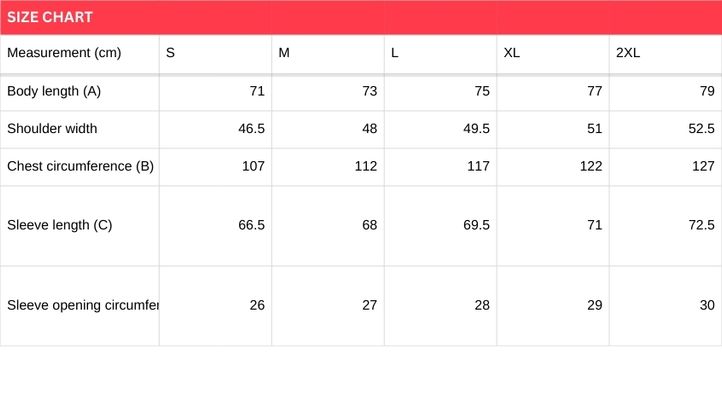722x406 pixels.
Task: Click body length value 73 for M
Action: 369,91
